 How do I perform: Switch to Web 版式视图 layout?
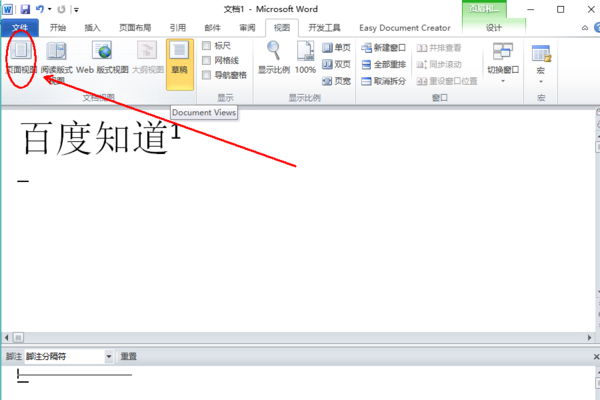102,57
